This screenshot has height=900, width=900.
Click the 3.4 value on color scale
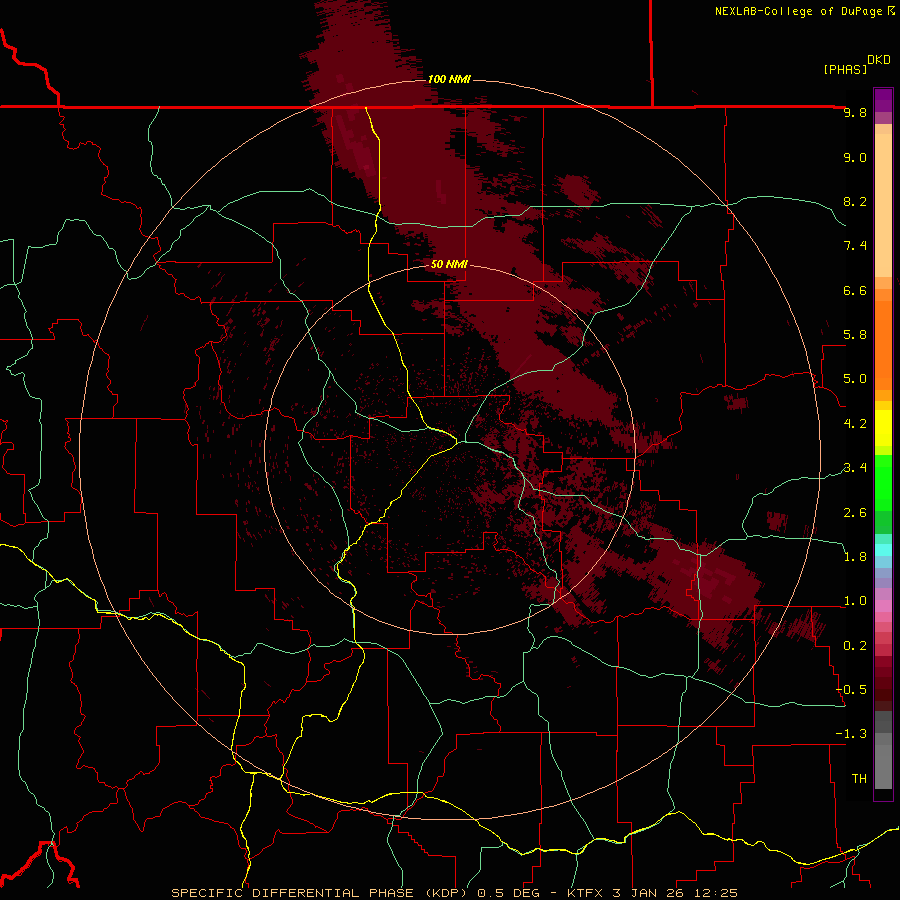point(855,468)
